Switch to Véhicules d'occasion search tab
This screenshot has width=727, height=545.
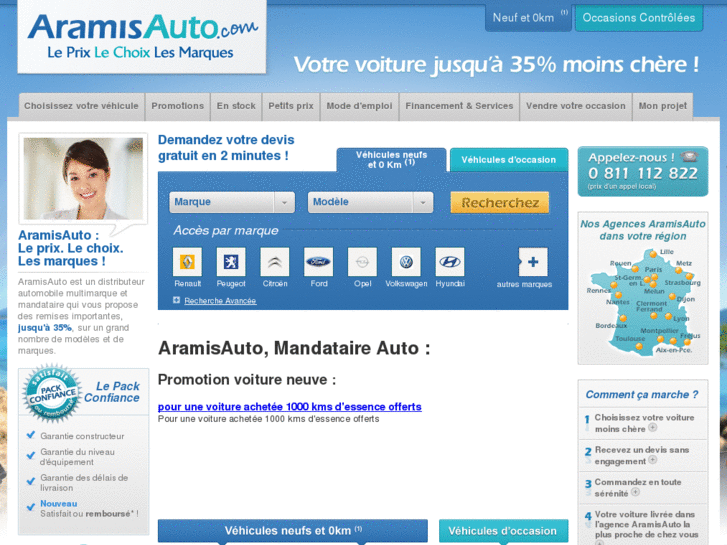[509, 160]
